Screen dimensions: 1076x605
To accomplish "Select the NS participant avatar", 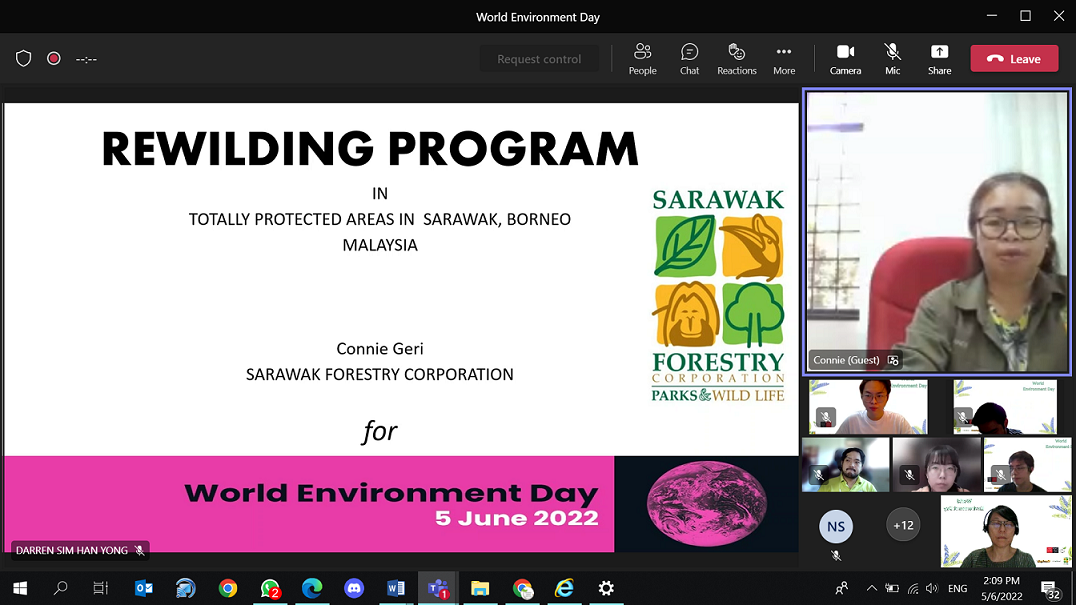I will click(x=836, y=526).
